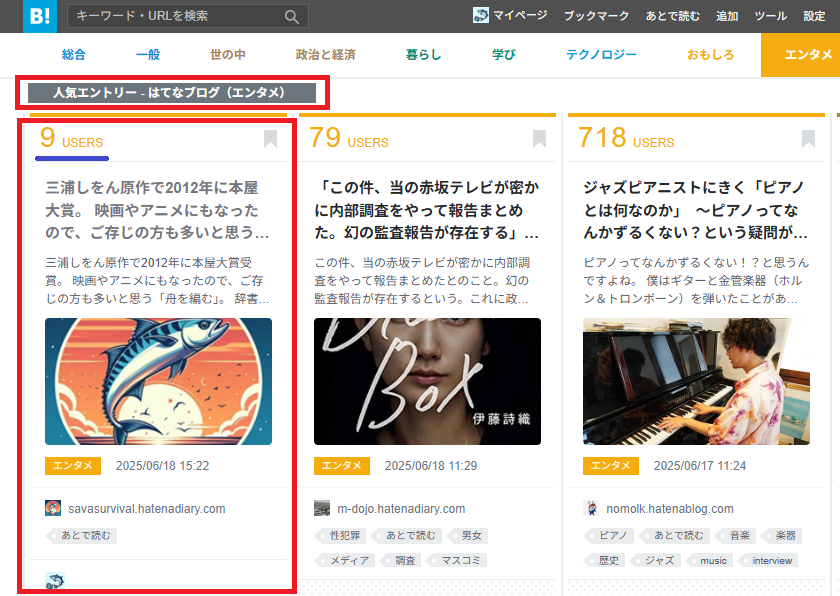The width and height of the screenshot is (840, 596).
Task: Bookmark the 718 USERS entry
Action: click(808, 139)
